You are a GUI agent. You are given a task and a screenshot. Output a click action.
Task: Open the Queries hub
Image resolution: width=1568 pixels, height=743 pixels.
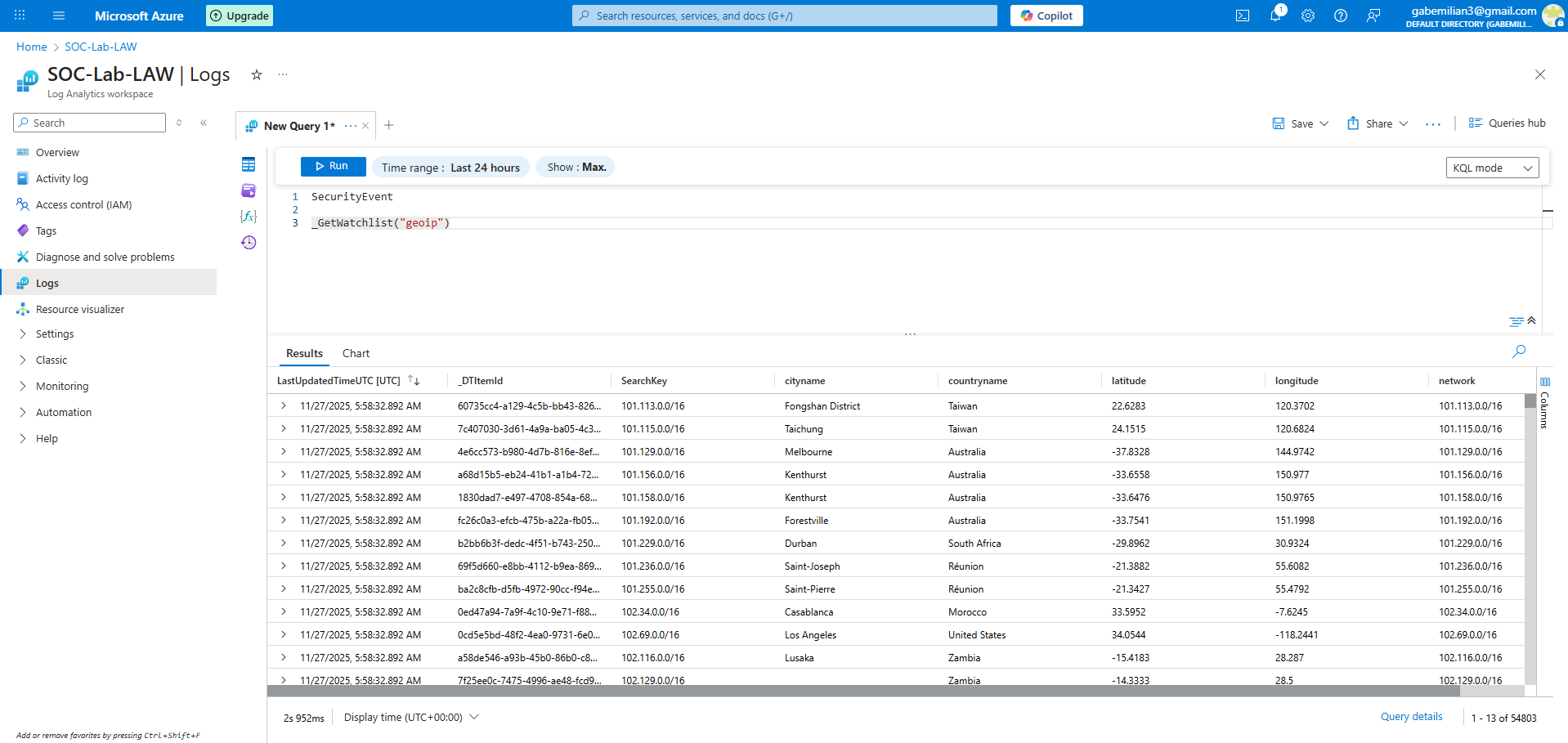click(1508, 123)
